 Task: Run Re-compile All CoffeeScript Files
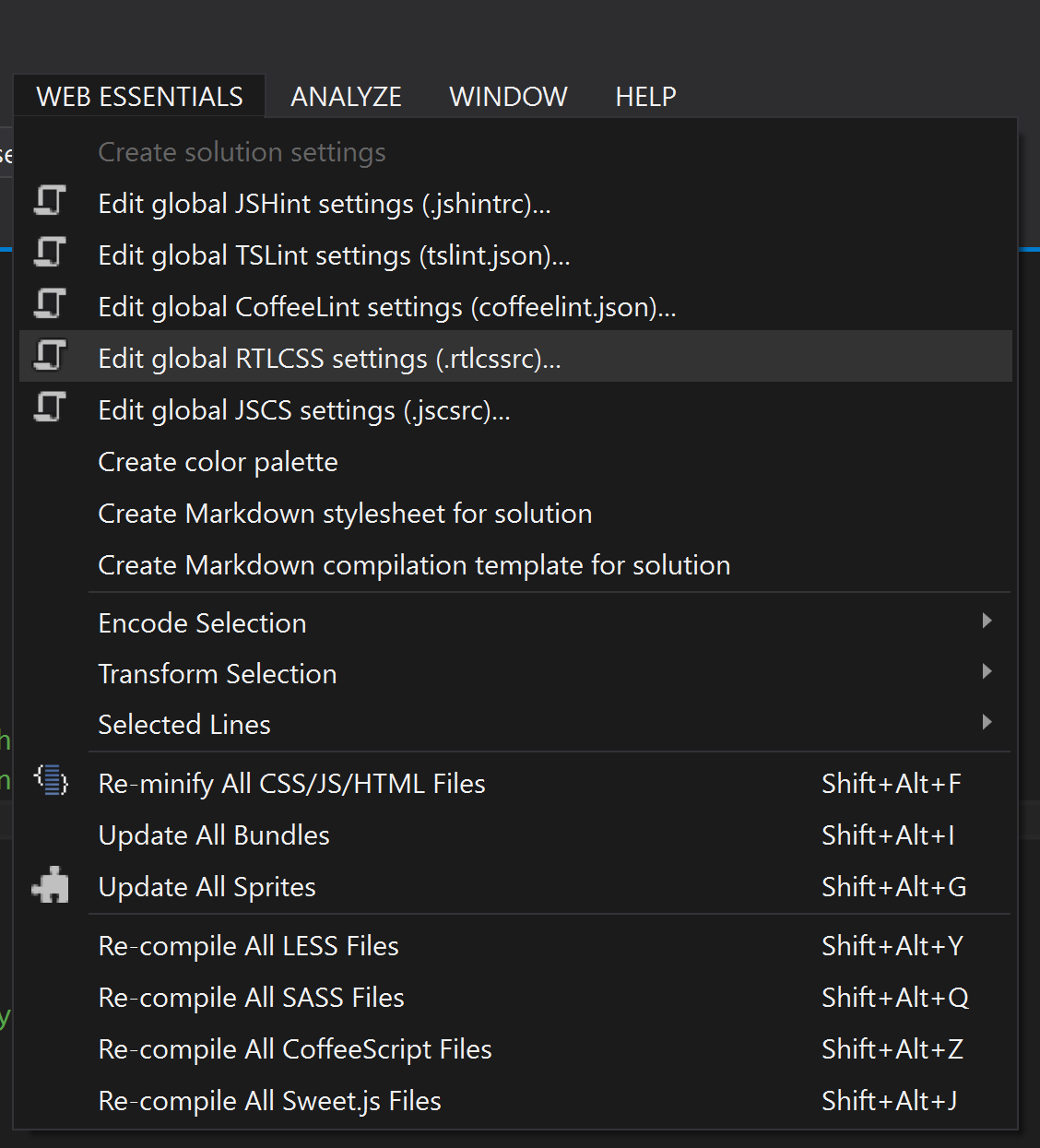[295, 1049]
